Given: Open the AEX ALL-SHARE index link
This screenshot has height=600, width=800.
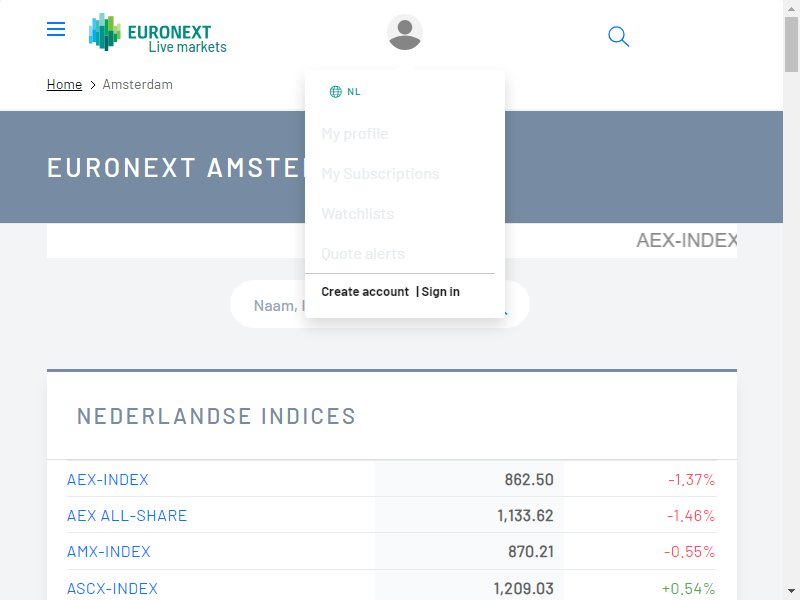Looking at the screenshot, I should tap(127, 516).
